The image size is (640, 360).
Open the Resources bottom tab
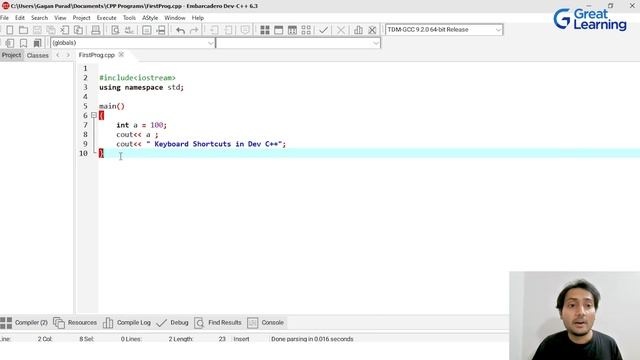[75, 323]
